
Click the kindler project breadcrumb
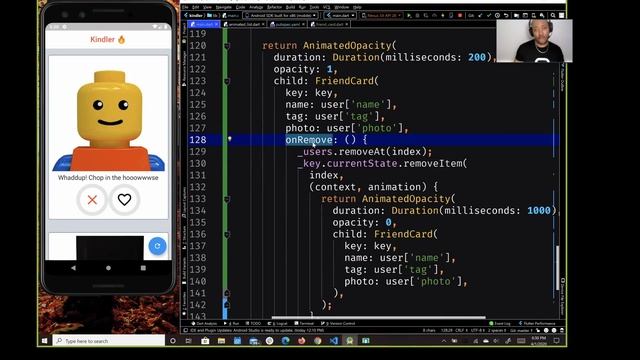click(x=194, y=16)
